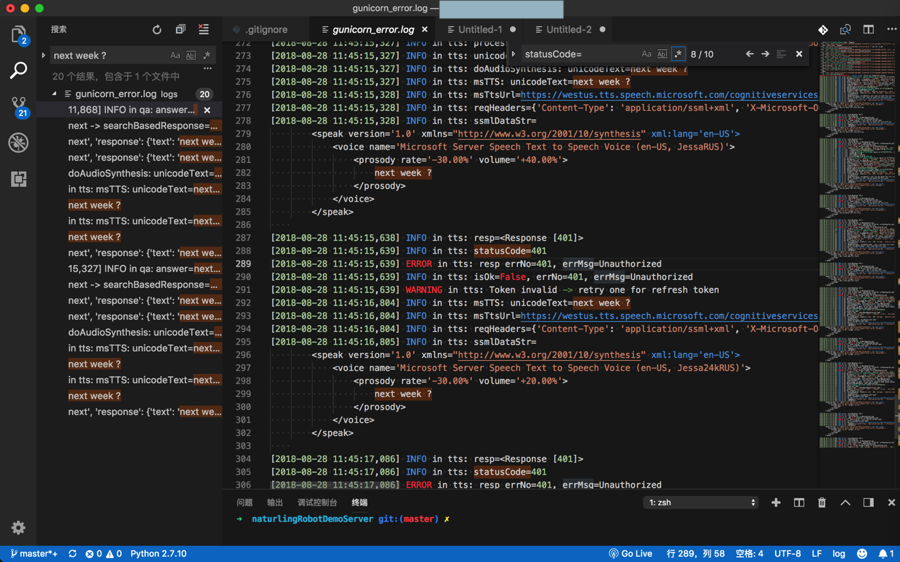Open the terminal selector dropdown '1: zsh'
The height and width of the screenshot is (562, 900).
point(701,503)
